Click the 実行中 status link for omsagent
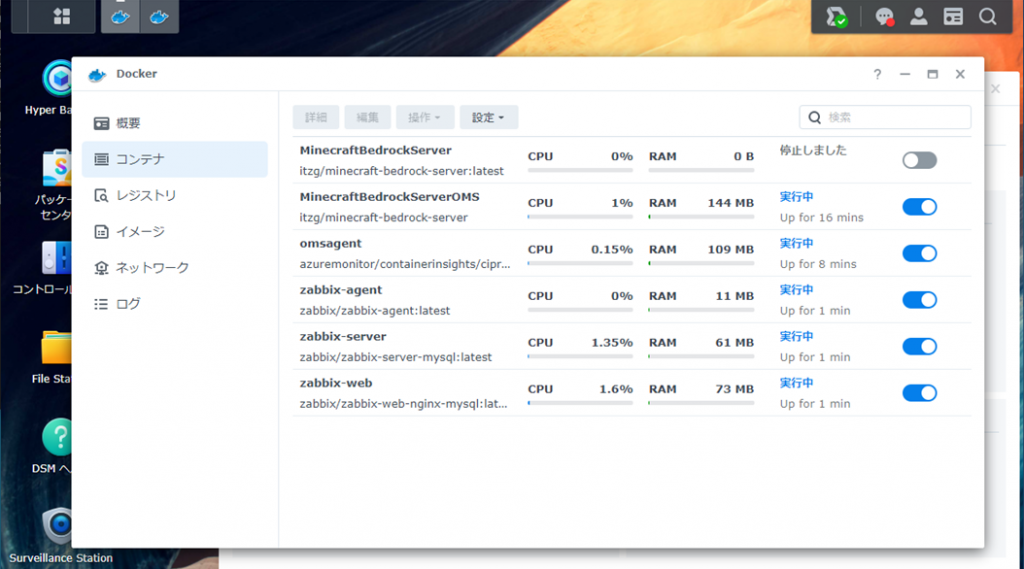 [x=796, y=243]
